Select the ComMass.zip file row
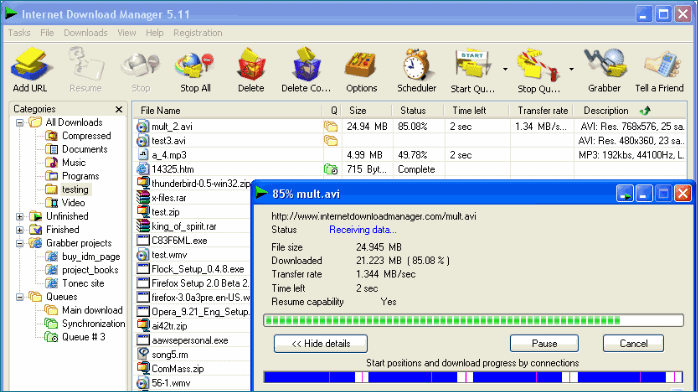The height and width of the screenshot is (392, 698). [192, 369]
